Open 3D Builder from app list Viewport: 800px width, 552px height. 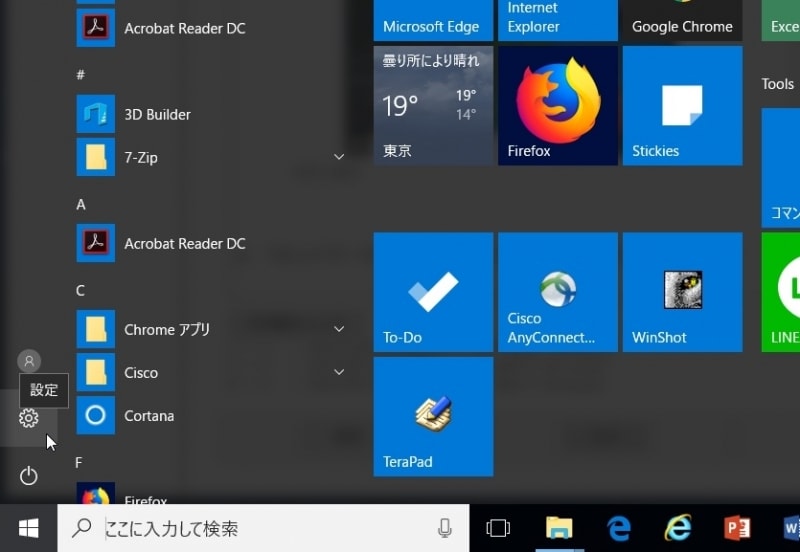(157, 114)
